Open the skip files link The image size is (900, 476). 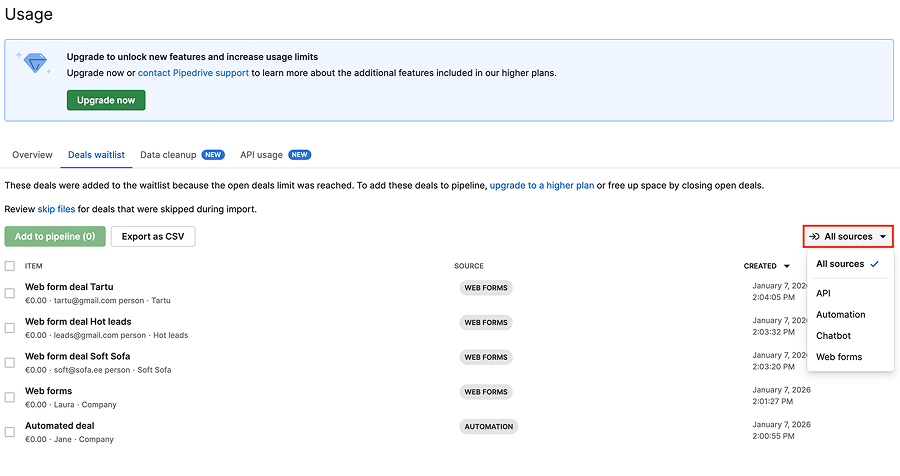tap(56, 209)
